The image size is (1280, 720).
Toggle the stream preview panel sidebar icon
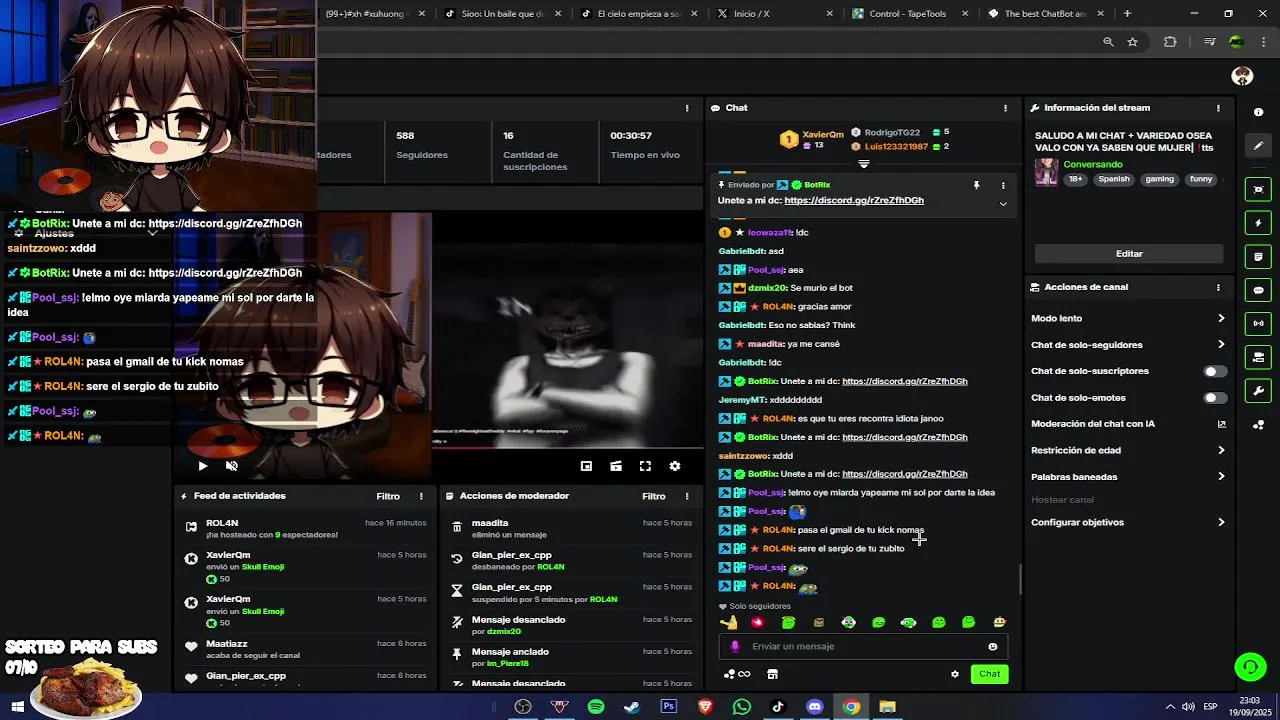pos(1258,189)
